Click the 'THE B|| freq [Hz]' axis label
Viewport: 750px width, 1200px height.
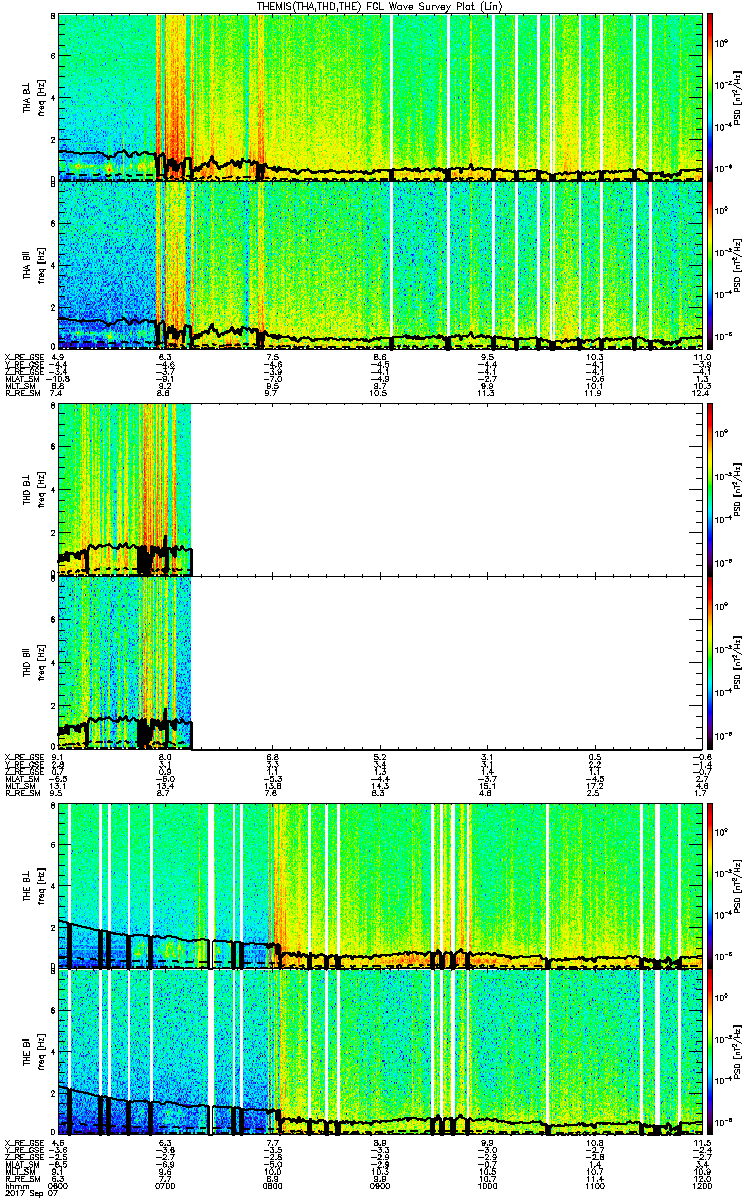click(34, 1054)
